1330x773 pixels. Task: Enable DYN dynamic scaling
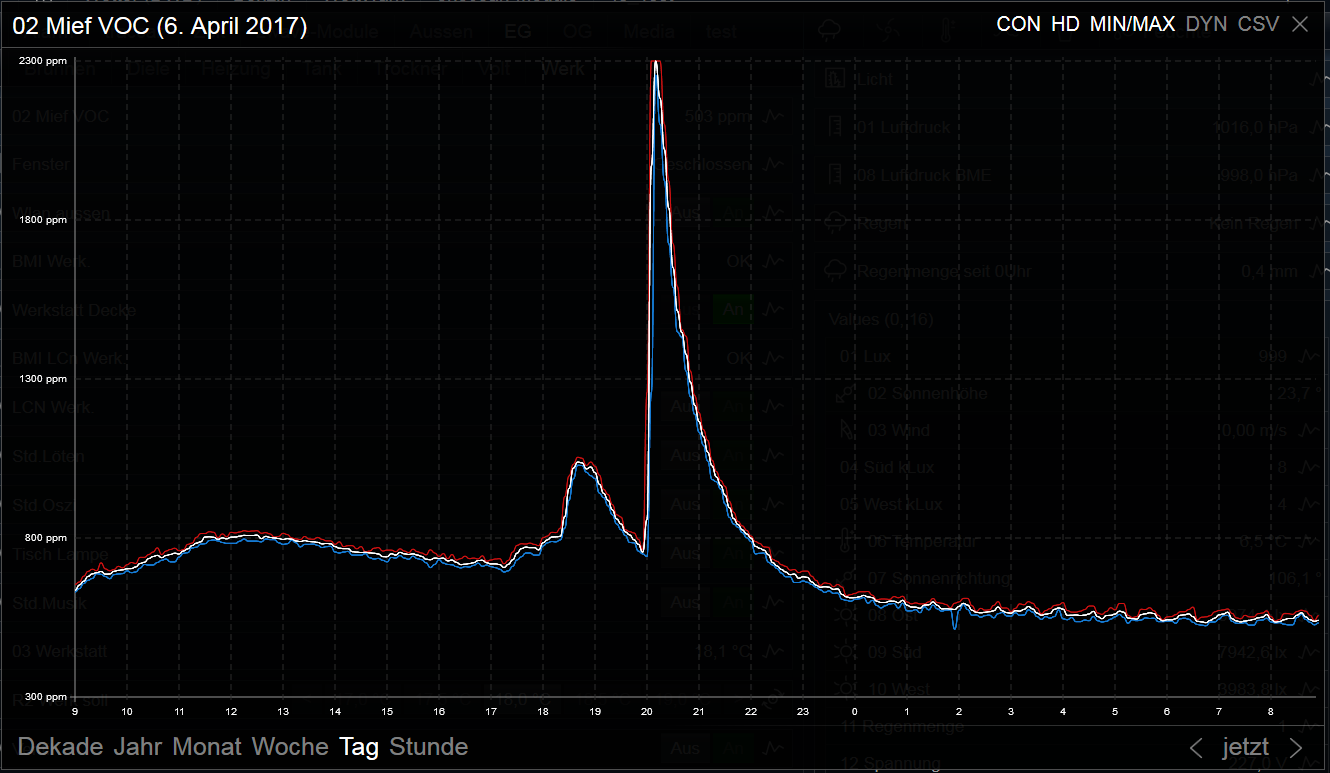pyautogui.click(x=1206, y=24)
